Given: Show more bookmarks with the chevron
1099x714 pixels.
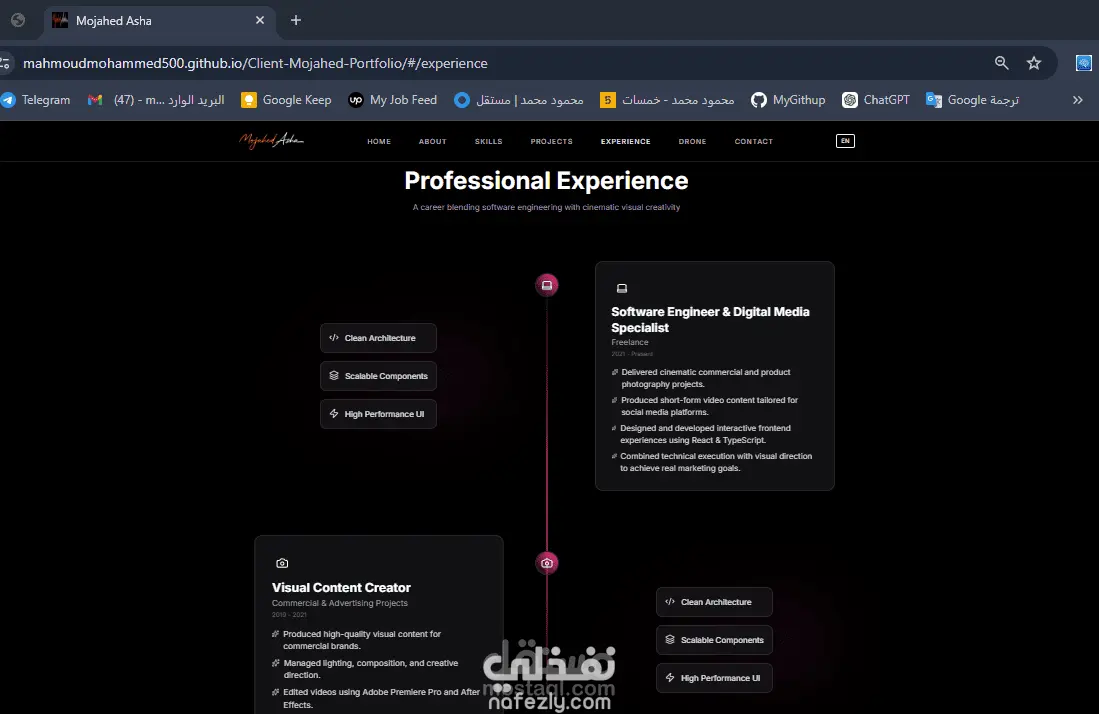Looking at the screenshot, I should pos(1078,100).
